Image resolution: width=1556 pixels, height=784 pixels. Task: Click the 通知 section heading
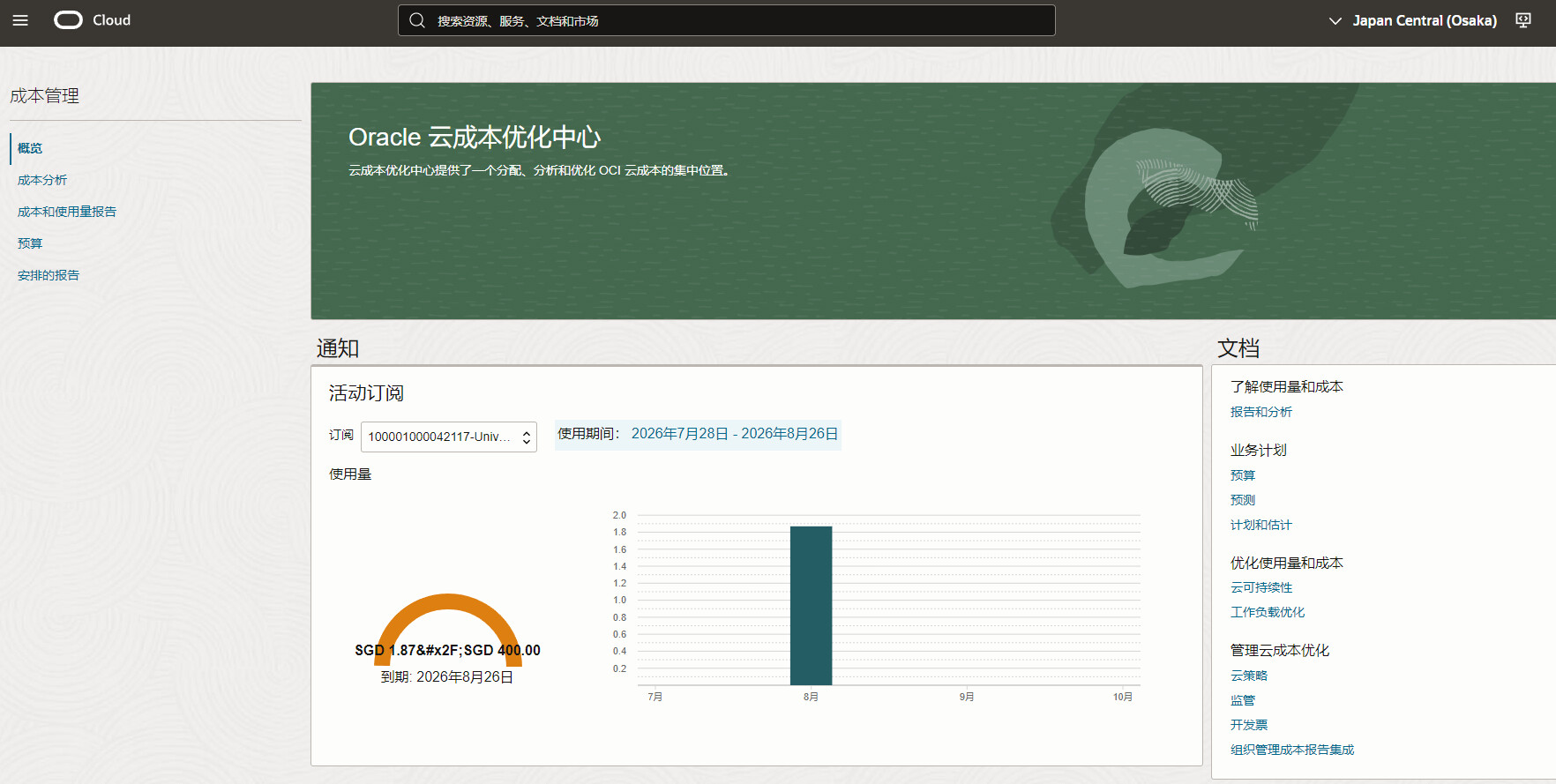coord(338,348)
